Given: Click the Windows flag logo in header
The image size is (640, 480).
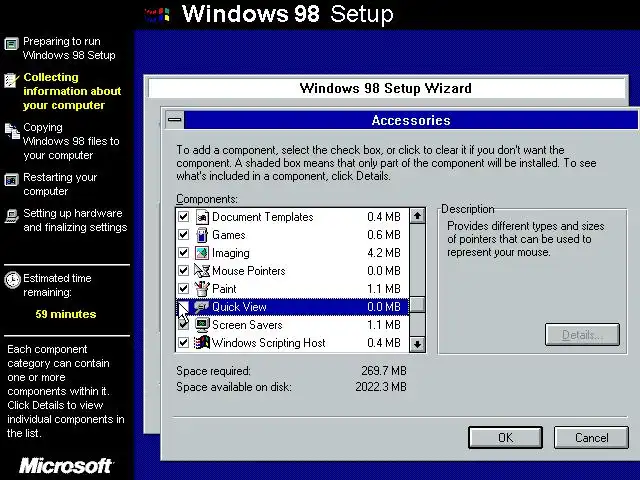Looking at the screenshot, I should (157, 15).
